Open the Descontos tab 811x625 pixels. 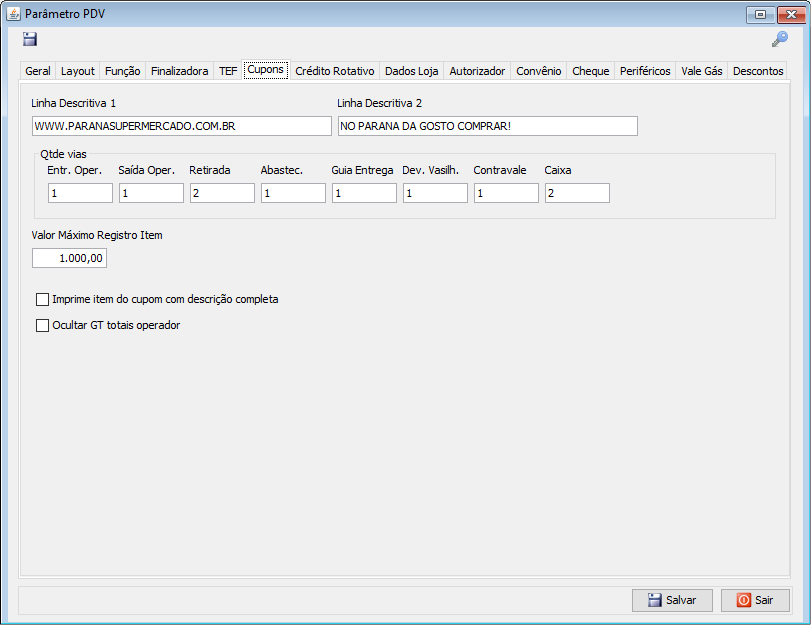pos(757,72)
